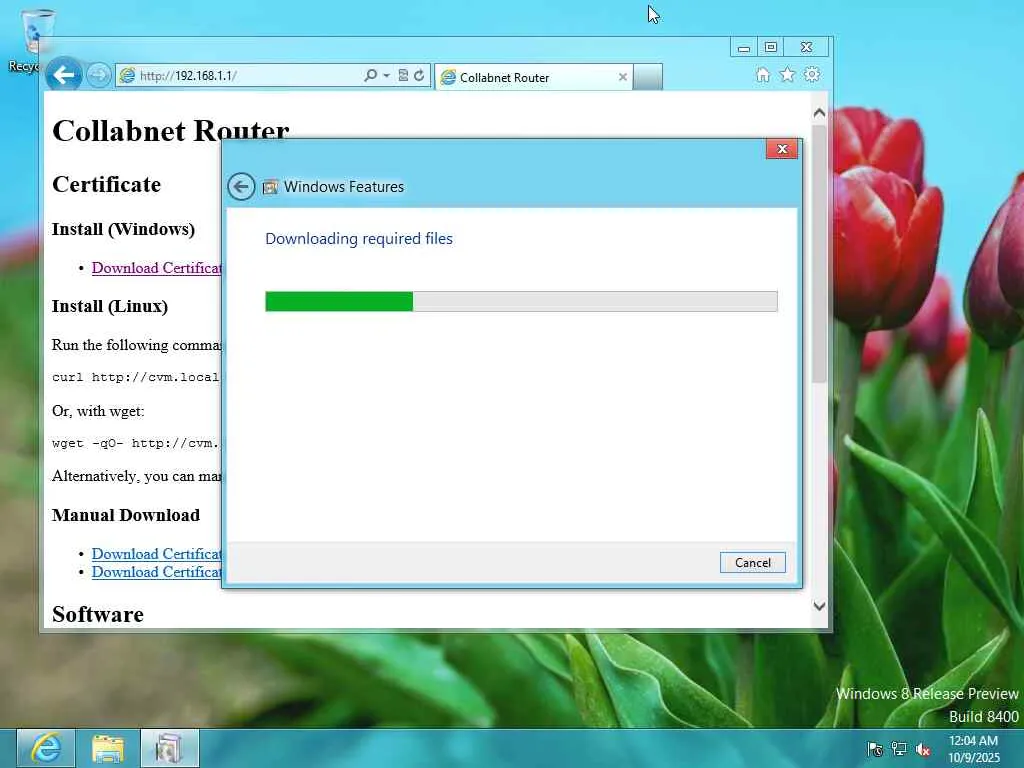Image resolution: width=1024 pixels, height=768 pixels.
Task: Click the 'Collabnet Router' page heading
Action: (170, 131)
